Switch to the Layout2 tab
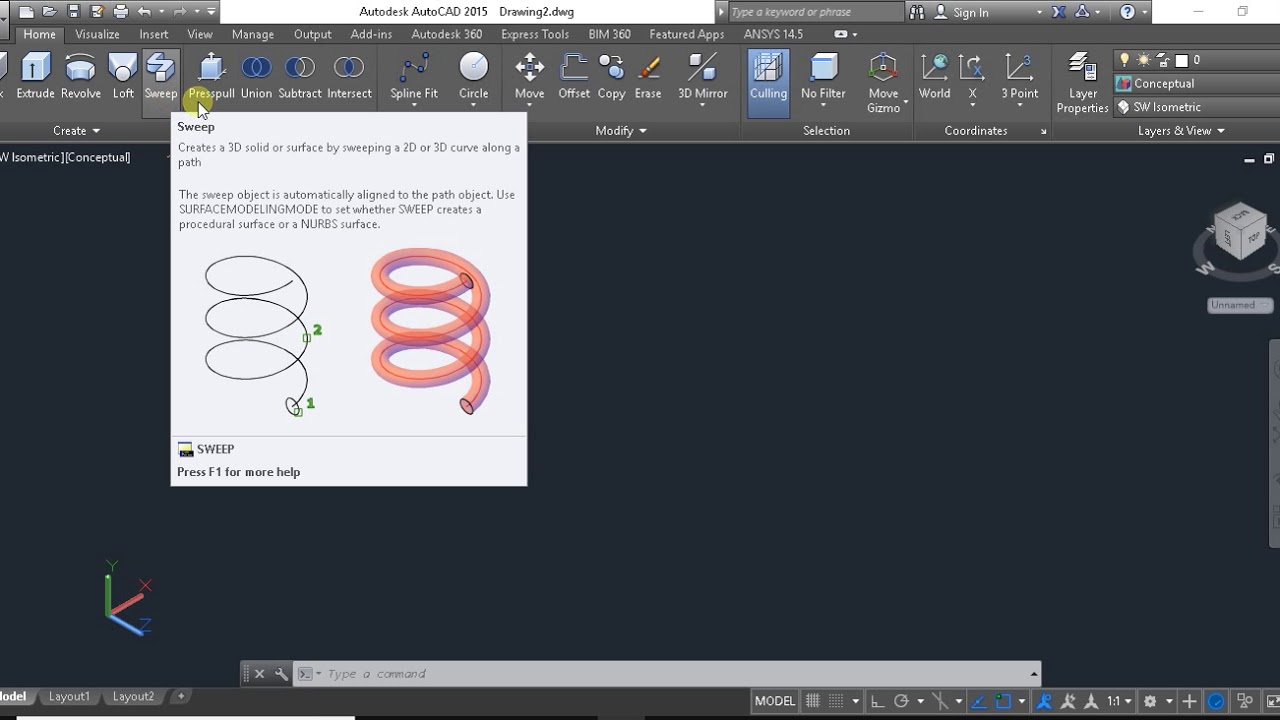 point(133,696)
